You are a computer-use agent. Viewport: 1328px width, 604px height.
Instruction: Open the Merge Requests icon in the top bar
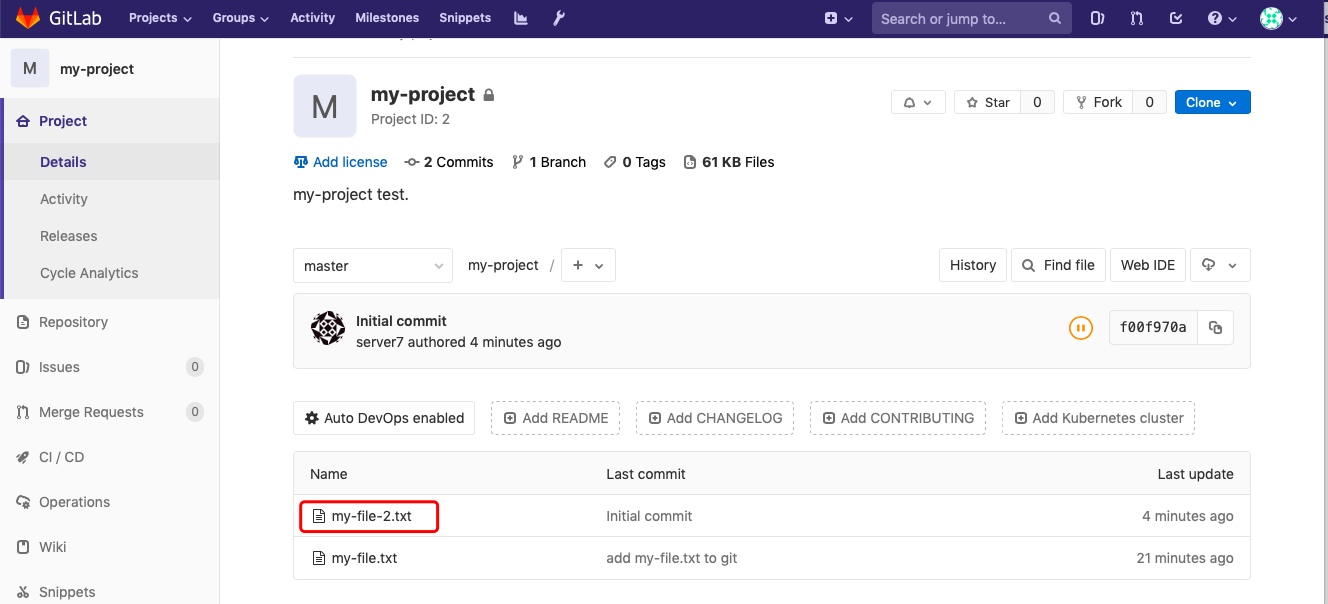[x=1136, y=17]
